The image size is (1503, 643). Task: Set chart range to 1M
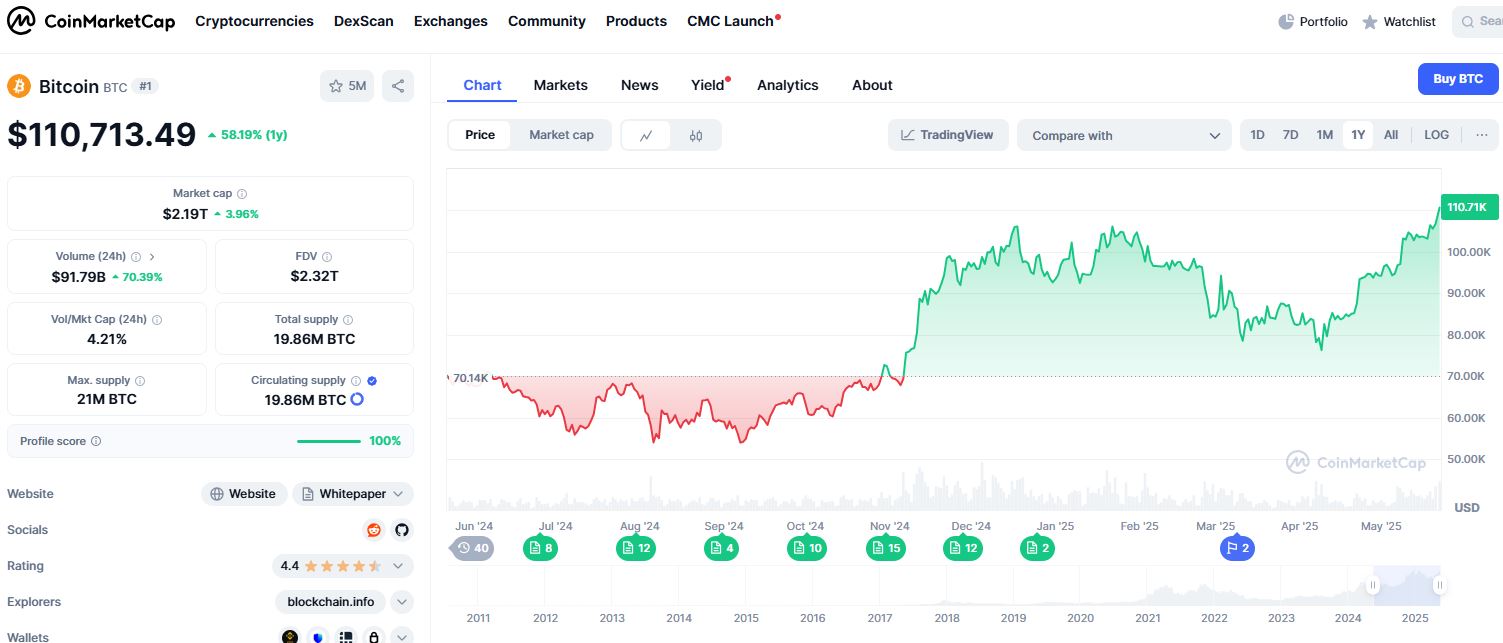coord(1325,135)
